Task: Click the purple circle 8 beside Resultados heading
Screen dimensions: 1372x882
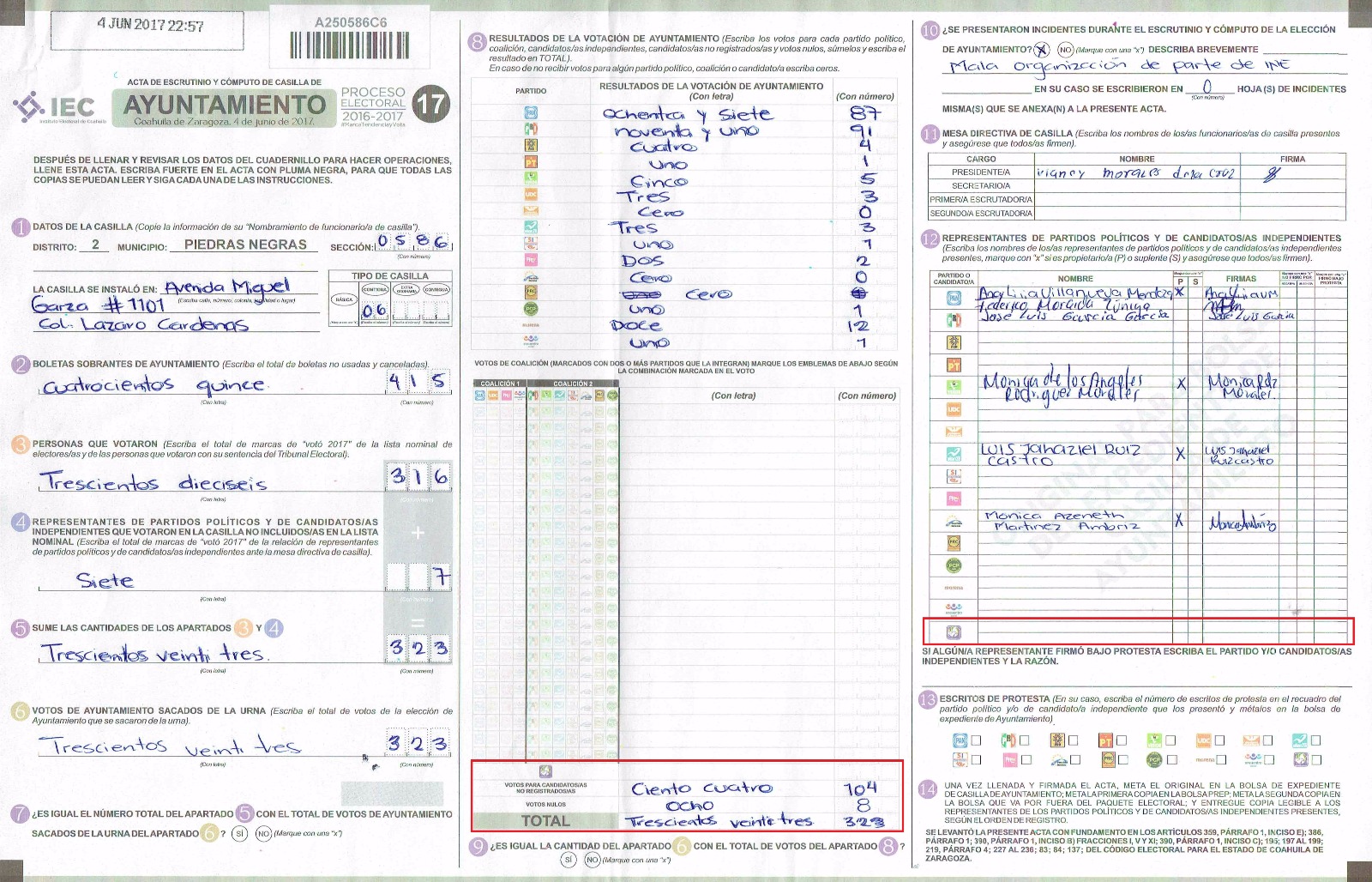Action: tap(478, 41)
